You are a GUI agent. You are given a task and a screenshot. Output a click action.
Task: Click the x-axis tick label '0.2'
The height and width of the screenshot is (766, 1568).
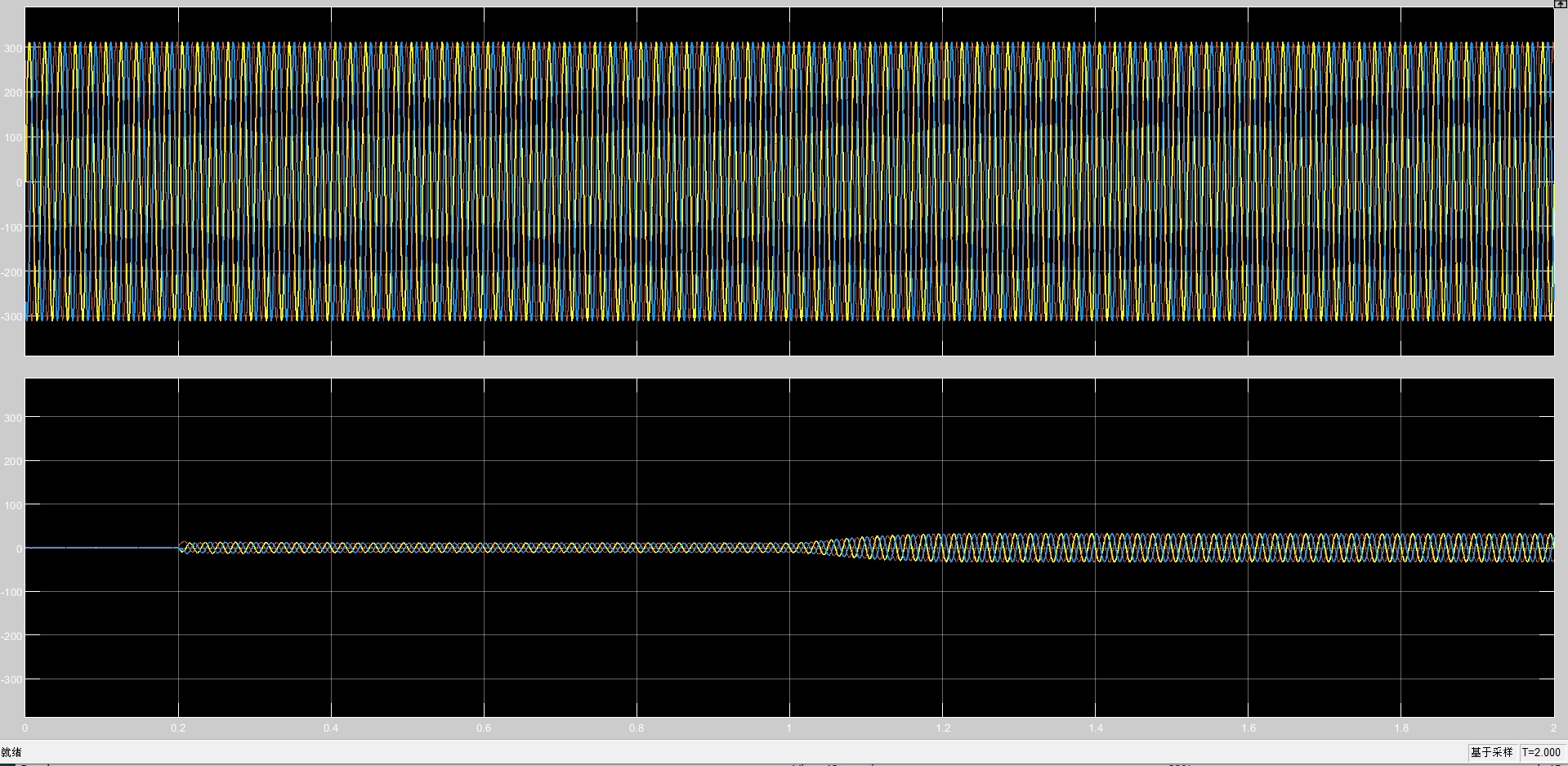click(x=178, y=728)
